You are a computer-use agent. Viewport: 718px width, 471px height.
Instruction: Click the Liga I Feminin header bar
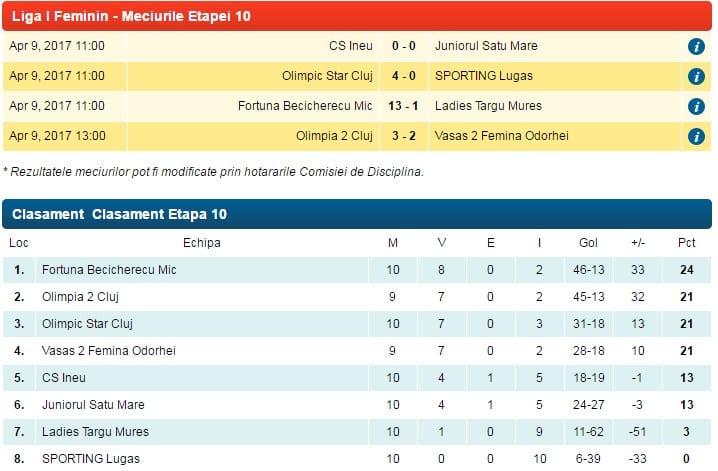click(x=357, y=16)
